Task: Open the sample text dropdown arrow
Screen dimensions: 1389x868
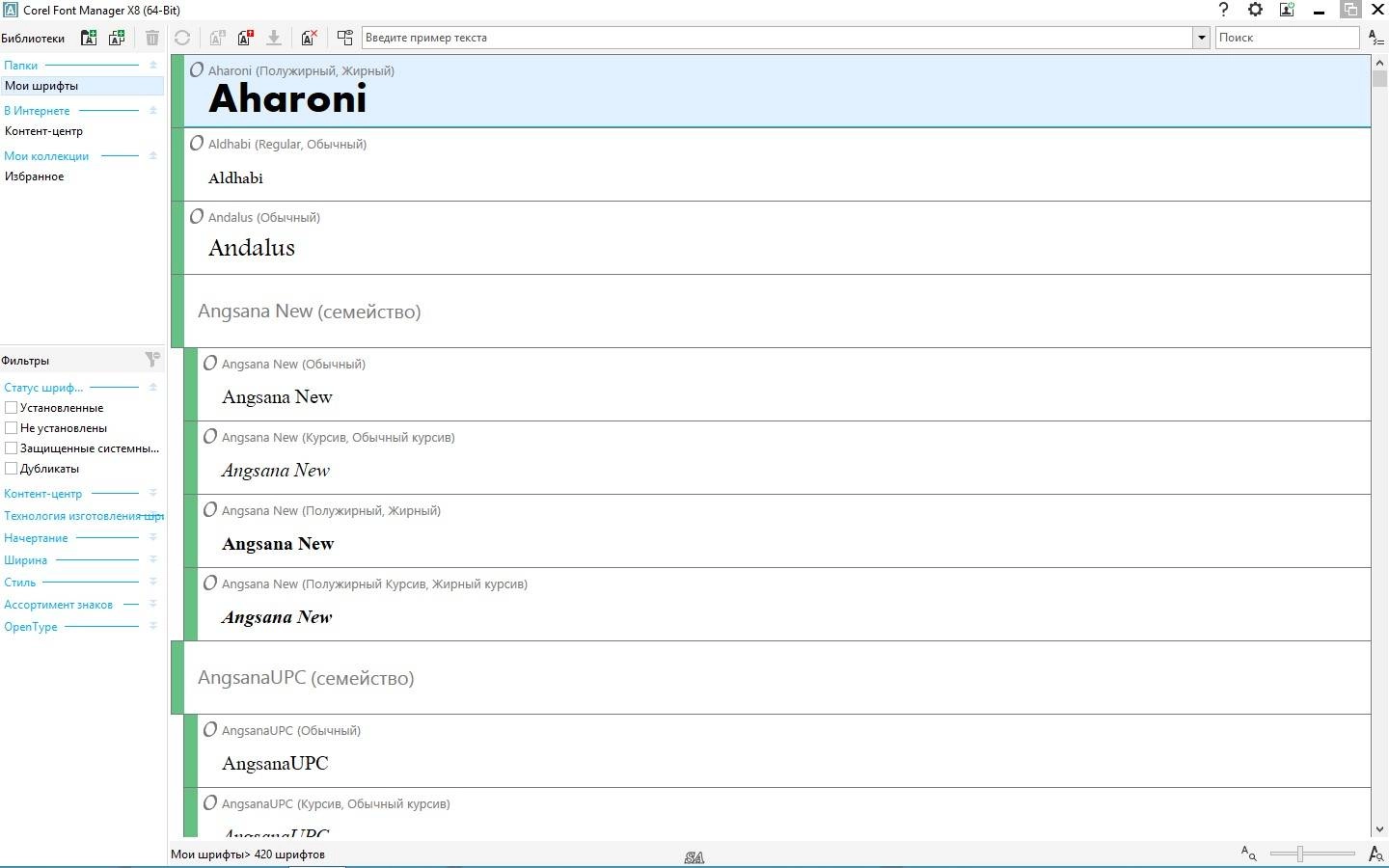Action: pos(1201,38)
